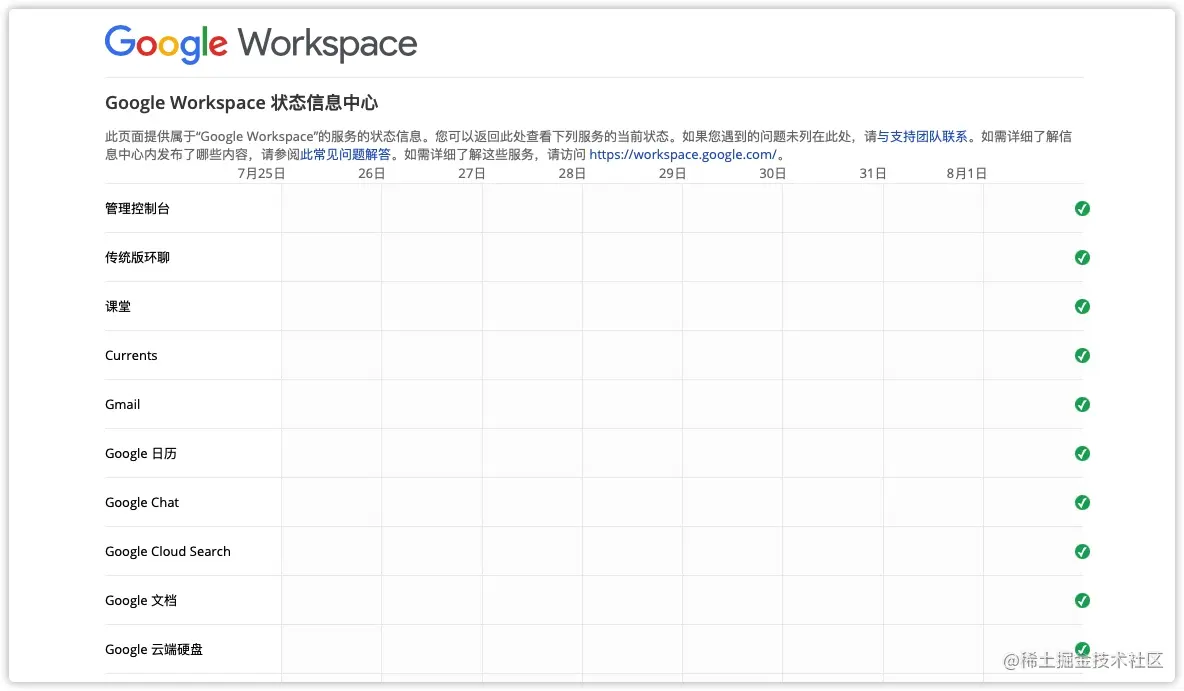1184x691 pixels.
Task: Click green status check for Google 文档
Action: tap(1082, 601)
